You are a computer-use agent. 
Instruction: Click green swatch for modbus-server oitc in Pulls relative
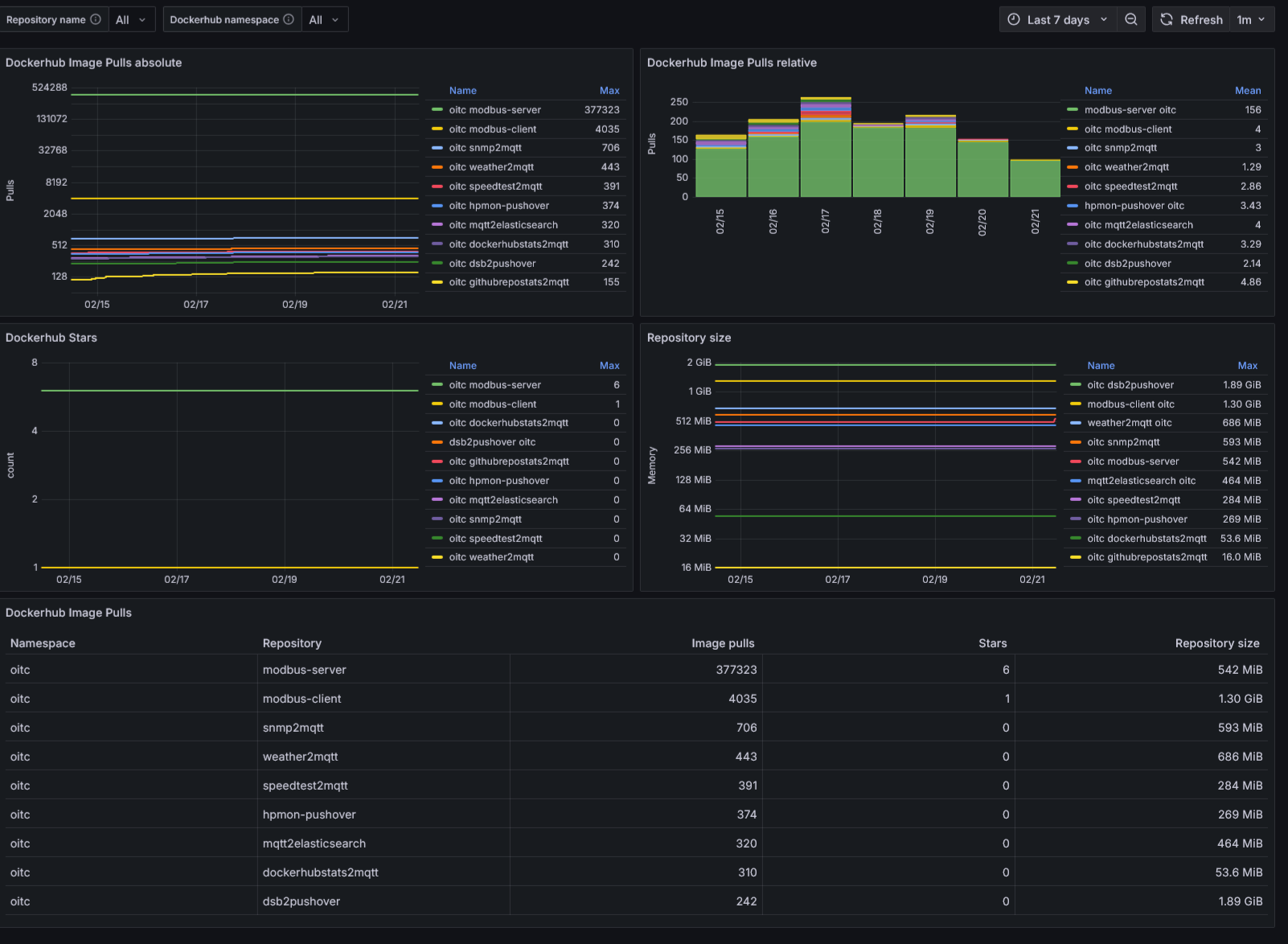pyautogui.click(x=1073, y=110)
